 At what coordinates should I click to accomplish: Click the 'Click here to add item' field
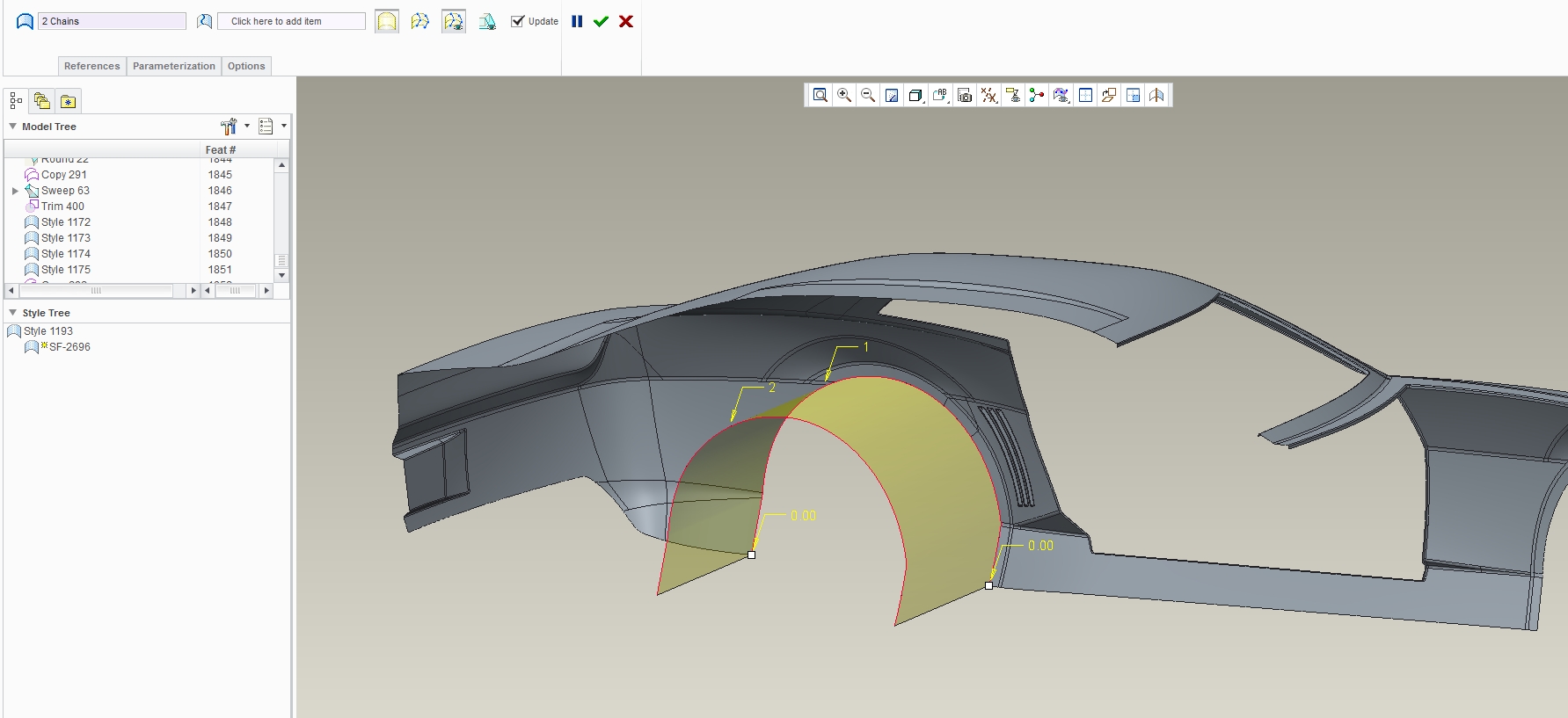coord(291,21)
